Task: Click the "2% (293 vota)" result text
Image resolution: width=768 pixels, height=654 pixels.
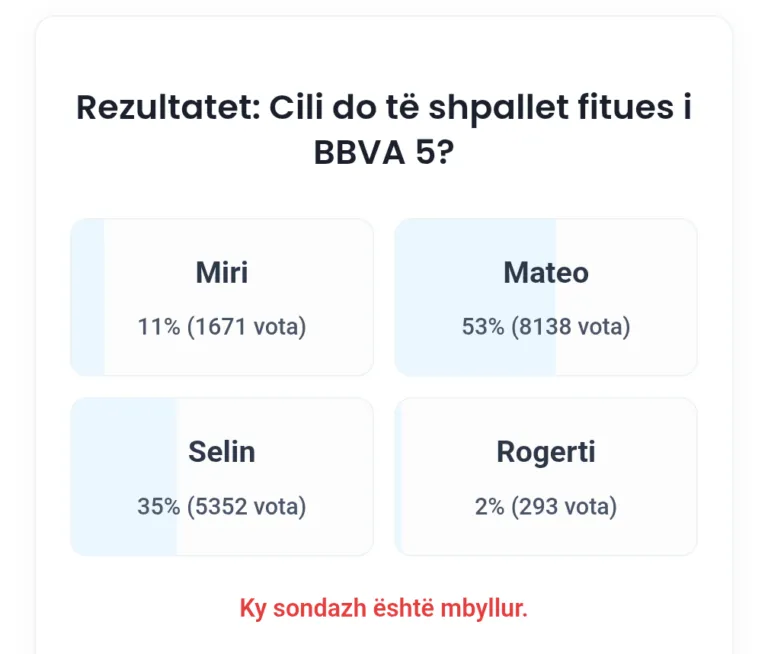Action: 546,506
